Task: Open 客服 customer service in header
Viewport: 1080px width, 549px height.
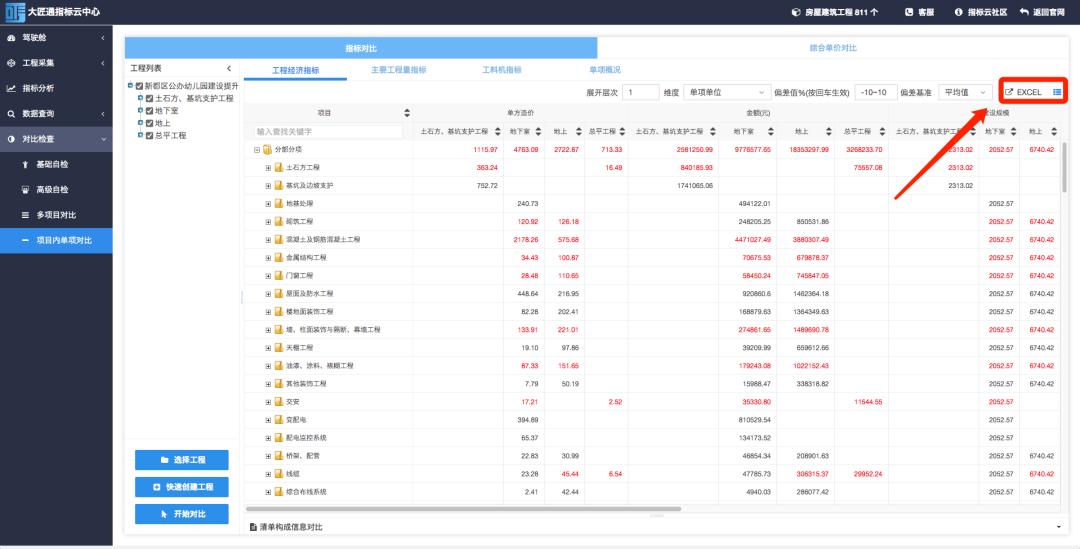Action: coord(919,12)
